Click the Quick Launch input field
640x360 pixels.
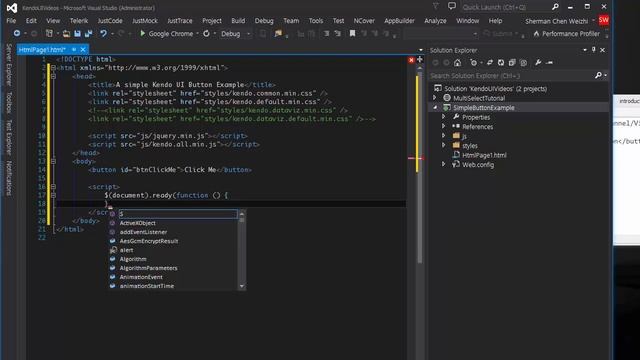[x=506, y=7]
